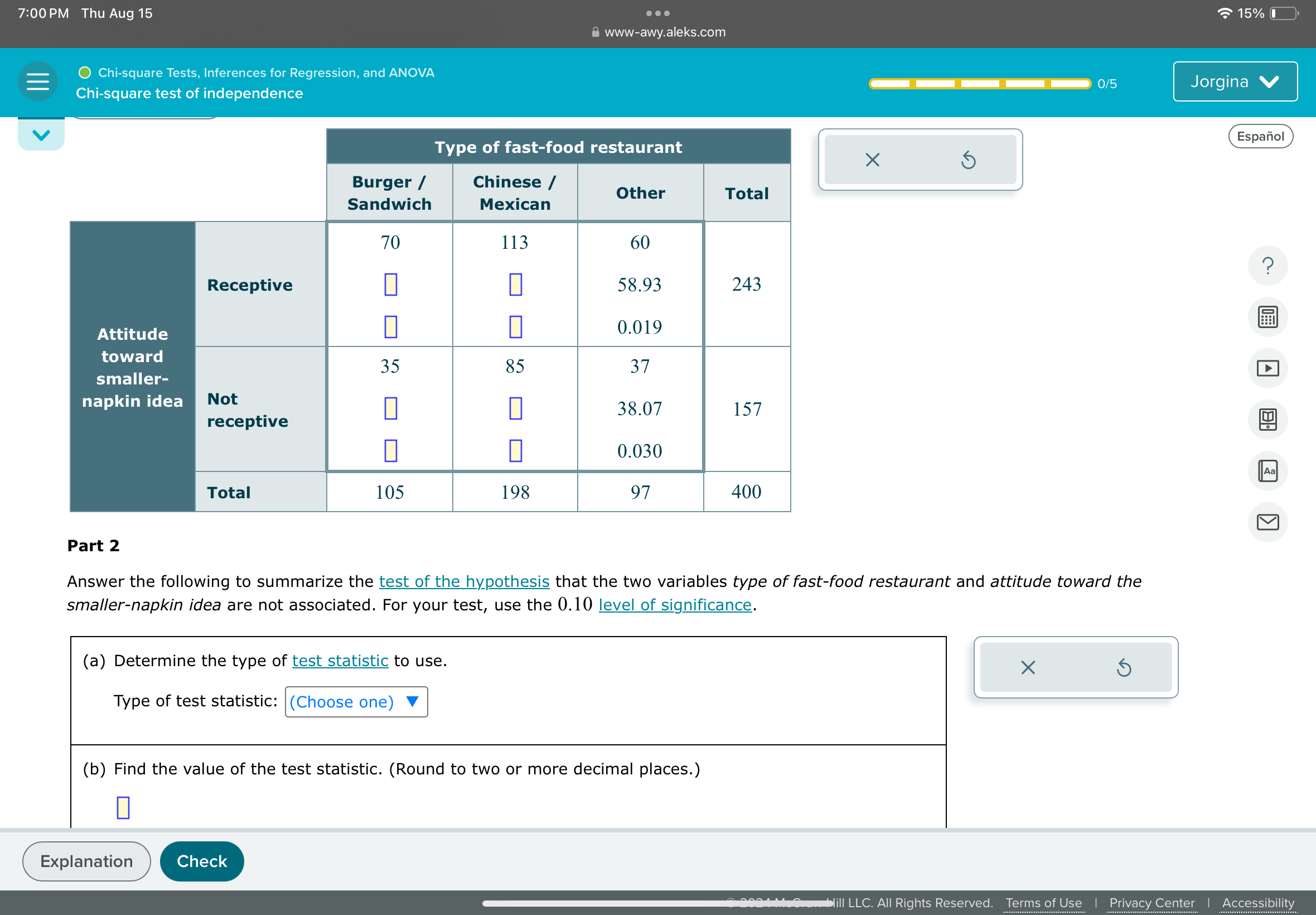
Task: Open the dictionary Aa icon
Action: pyautogui.click(x=1267, y=471)
